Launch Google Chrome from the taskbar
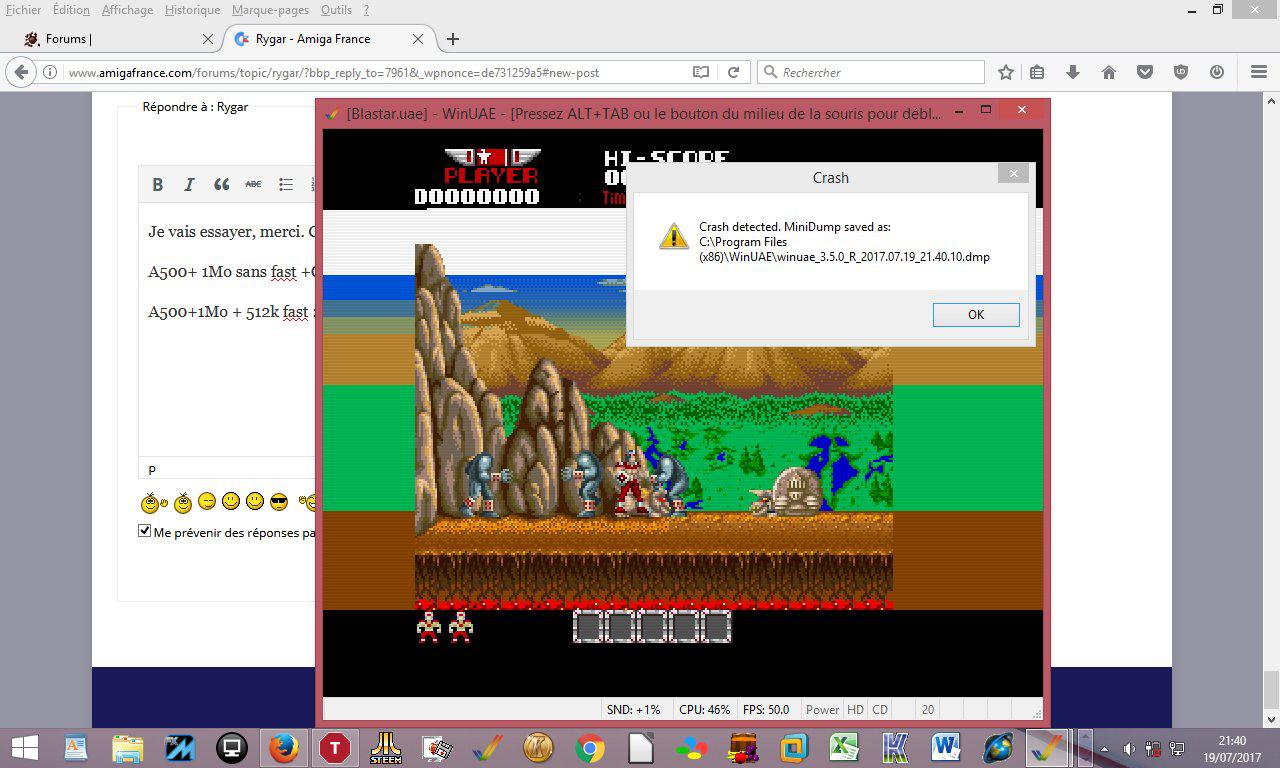The image size is (1280, 768). (589, 748)
